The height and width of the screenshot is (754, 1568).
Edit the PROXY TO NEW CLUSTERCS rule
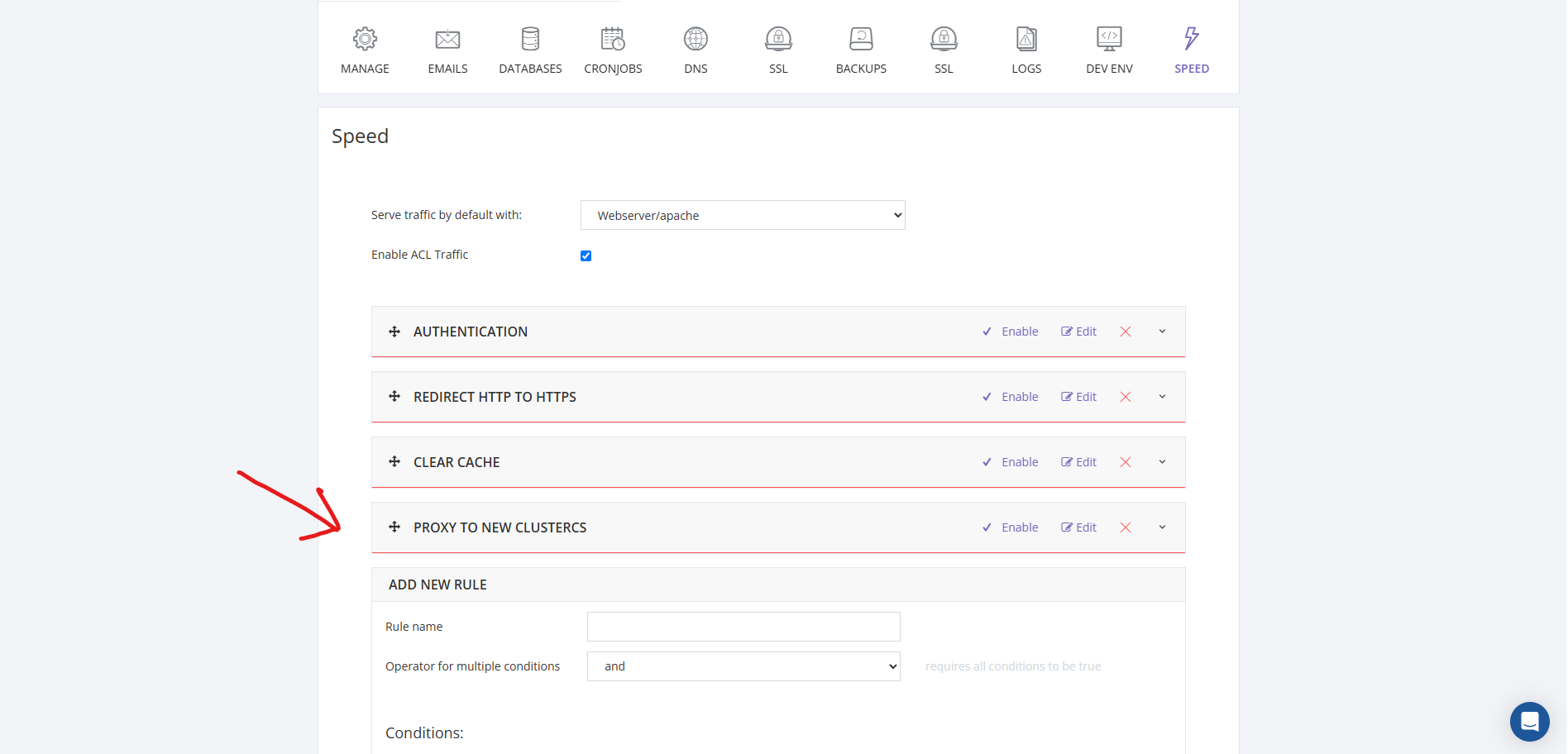pyautogui.click(x=1078, y=527)
